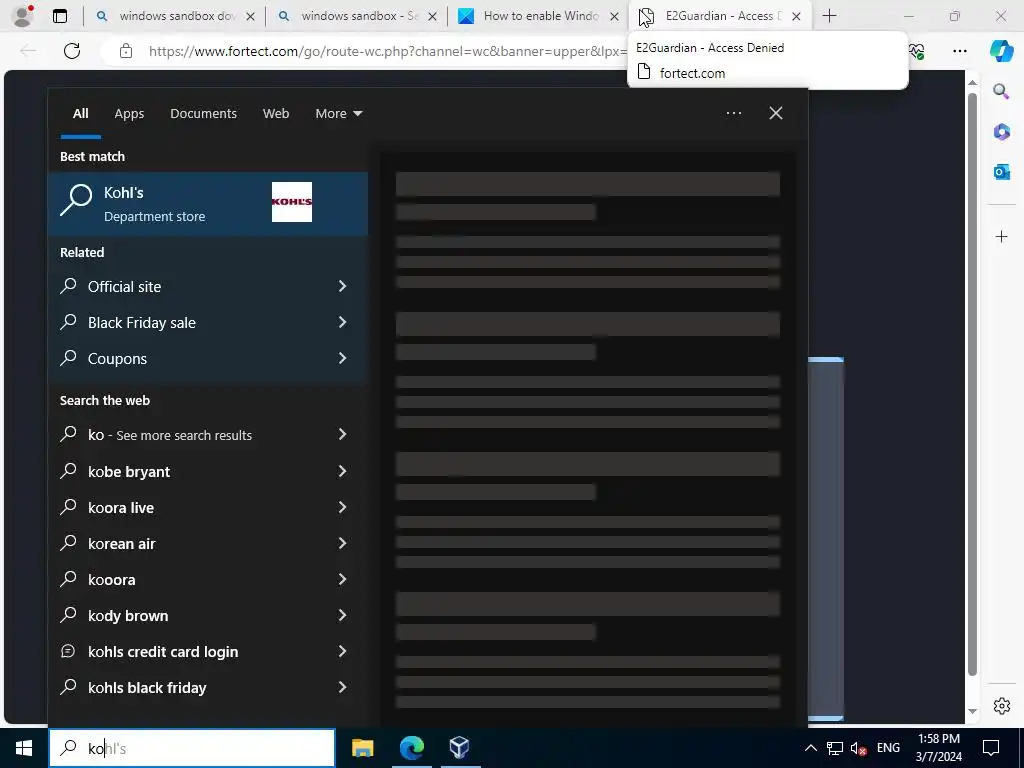Close the E2Guardian - Access Denied tab
Image resolution: width=1024 pixels, height=768 pixels.
click(x=796, y=16)
